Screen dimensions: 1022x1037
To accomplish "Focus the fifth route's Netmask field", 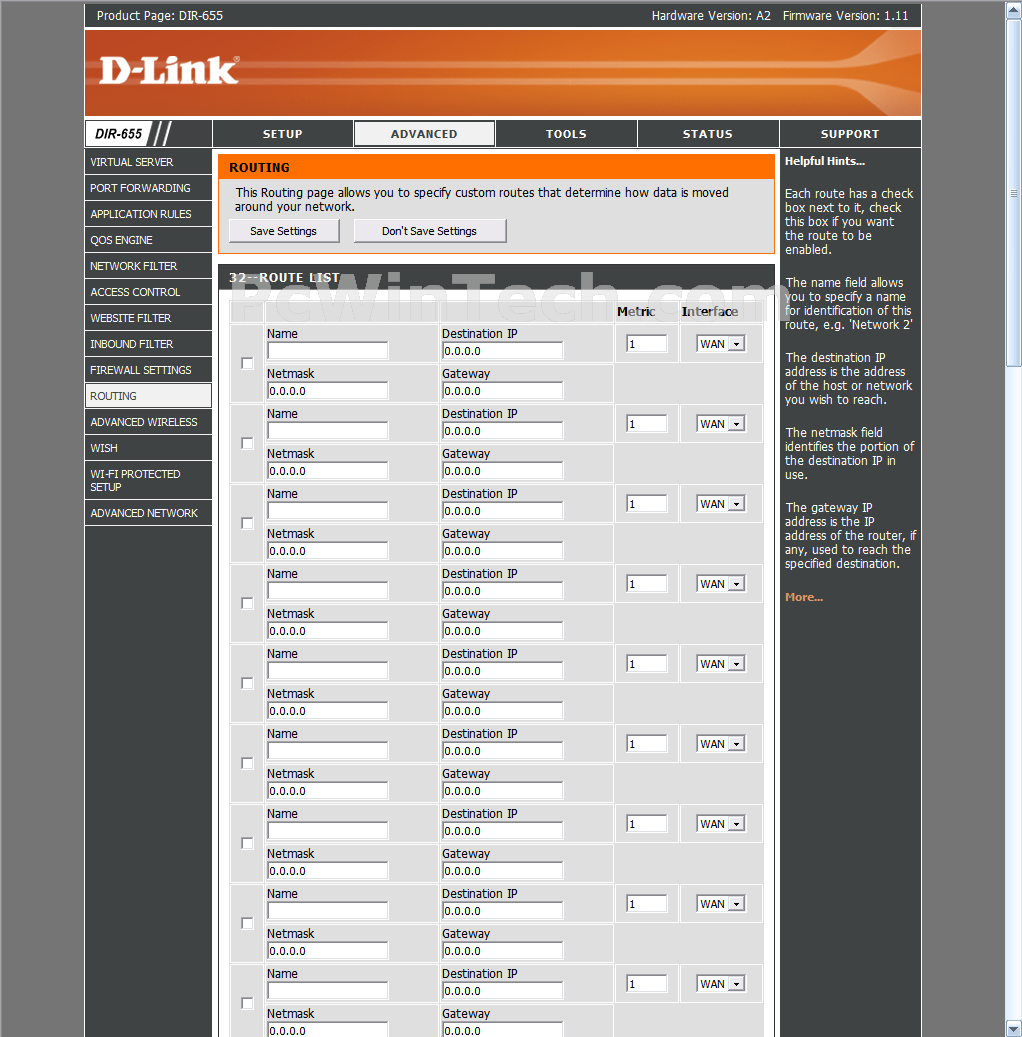I will (327, 711).
